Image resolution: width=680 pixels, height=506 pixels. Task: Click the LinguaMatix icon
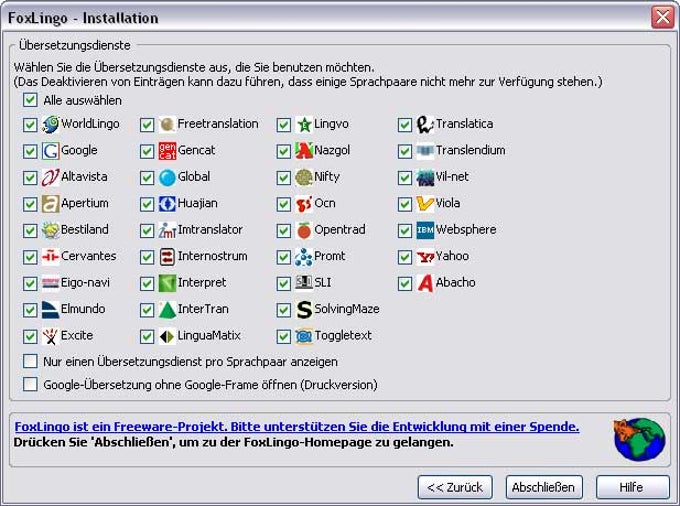tap(167, 336)
